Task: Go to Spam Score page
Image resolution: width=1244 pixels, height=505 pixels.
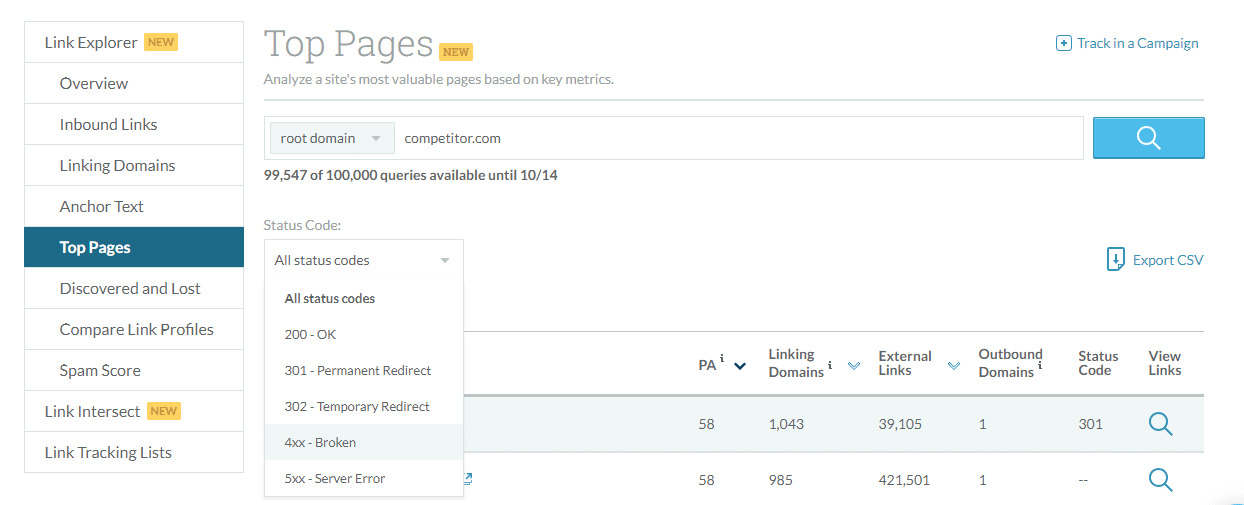Action: click(100, 370)
